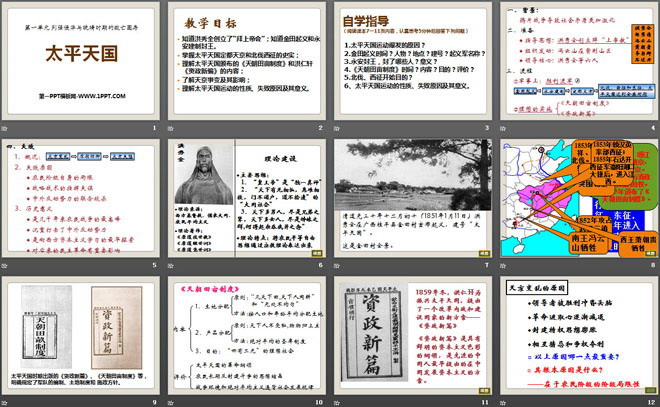Click slide number 7 label

tap(487, 265)
